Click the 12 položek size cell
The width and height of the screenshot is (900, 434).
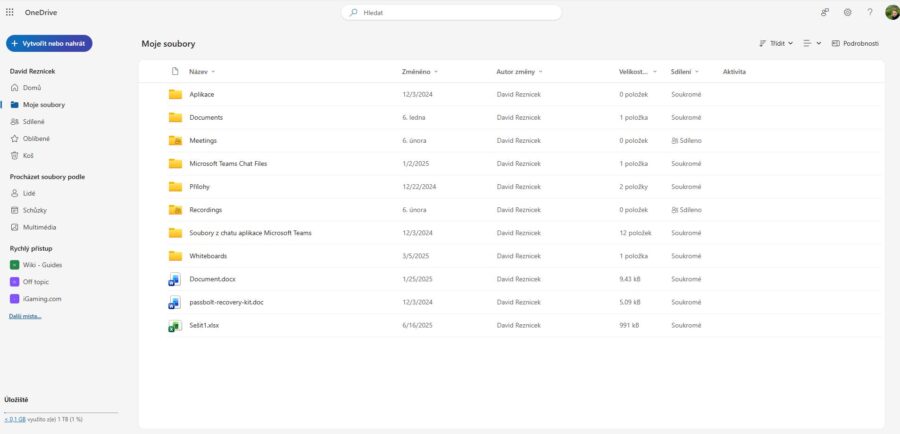pos(635,232)
